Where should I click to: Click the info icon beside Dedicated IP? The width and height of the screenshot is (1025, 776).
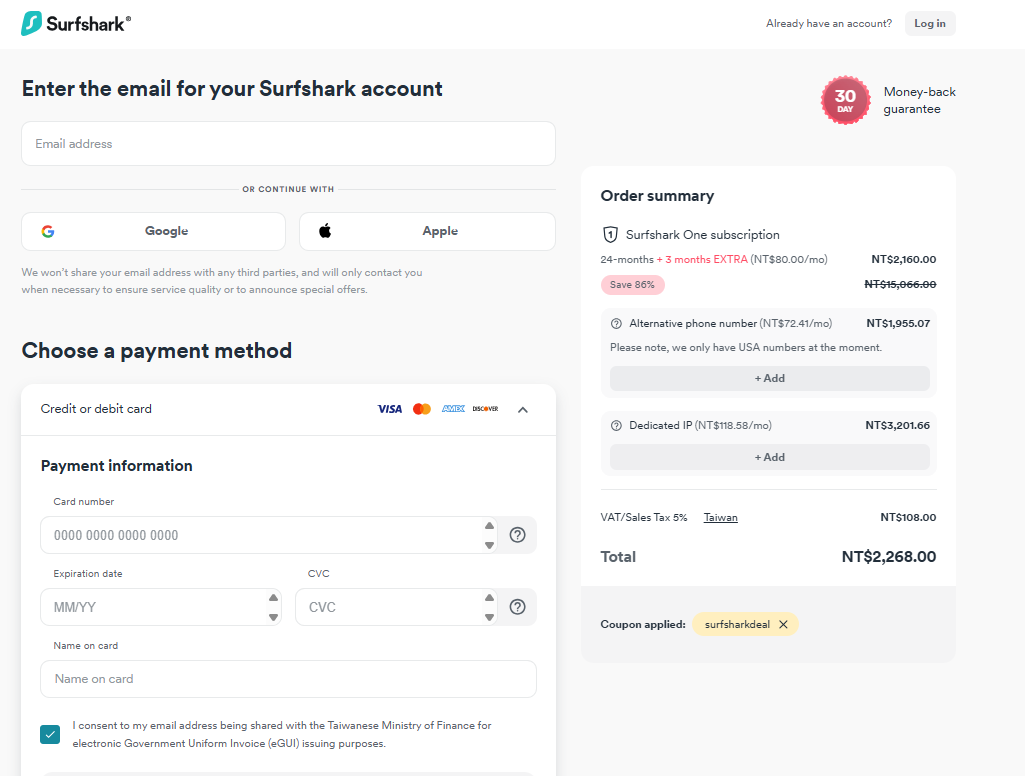pos(616,426)
